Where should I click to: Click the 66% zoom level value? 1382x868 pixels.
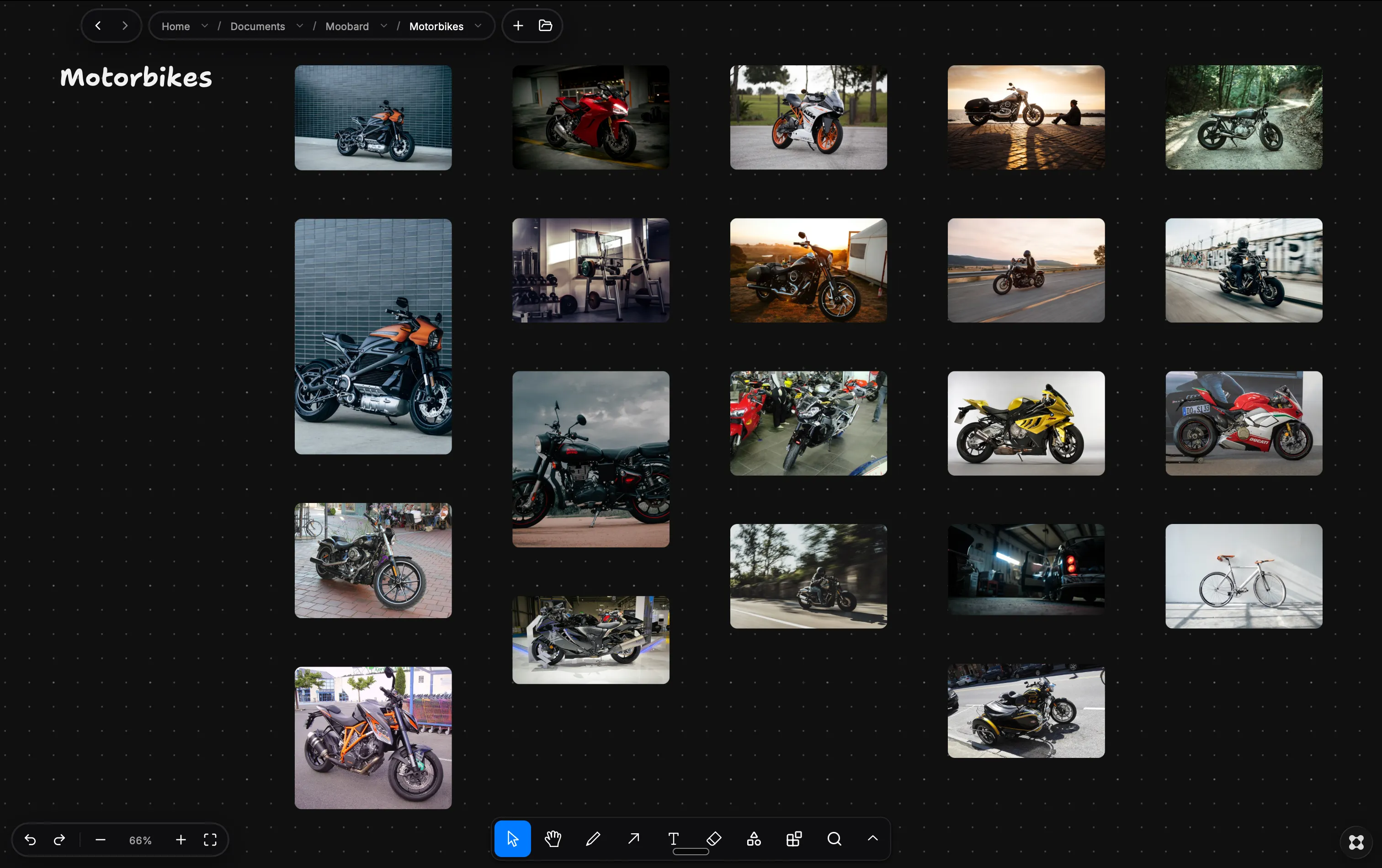click(x=141, y=841)
